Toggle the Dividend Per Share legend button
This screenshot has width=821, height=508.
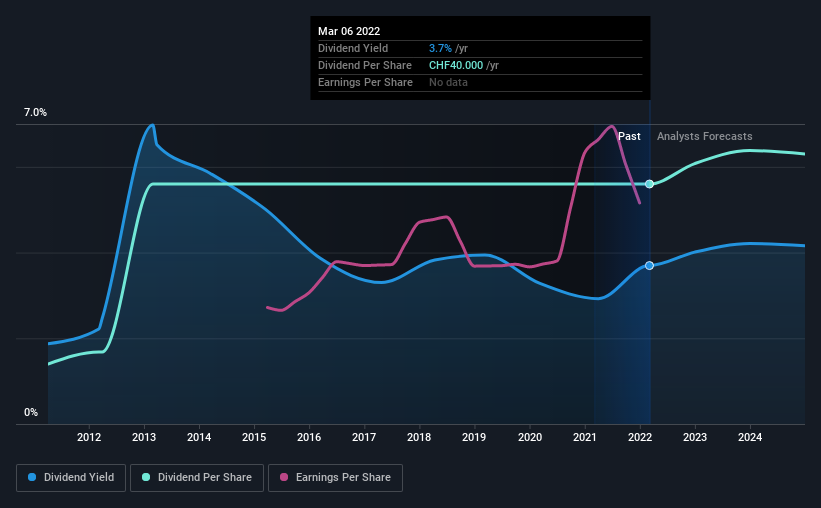[x=197, y=478]
